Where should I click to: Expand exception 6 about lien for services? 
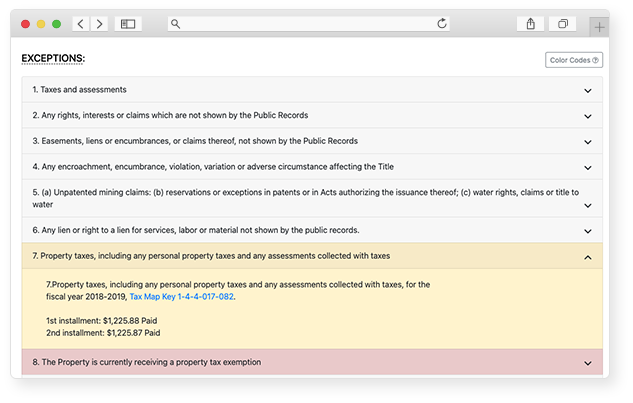pyautogui.click(x=588, y=230)
